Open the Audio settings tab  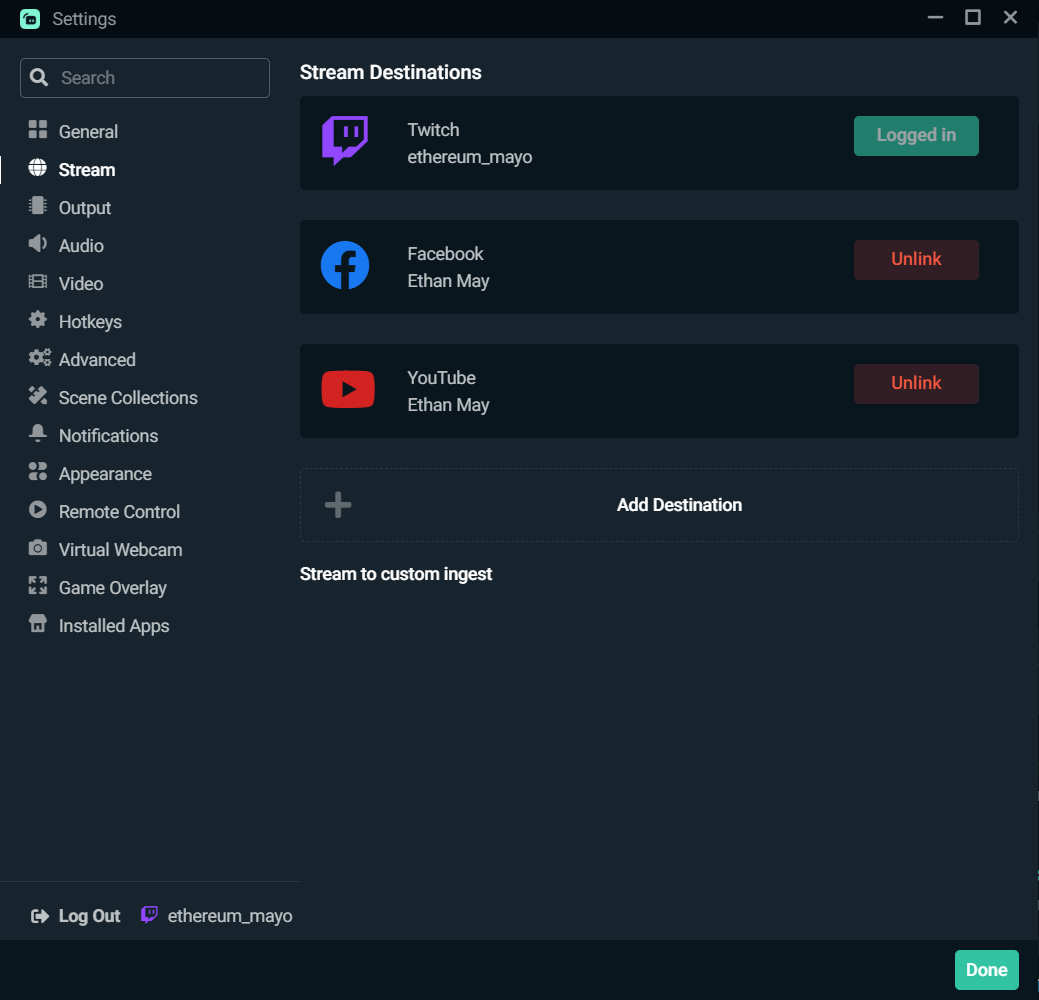82,246
